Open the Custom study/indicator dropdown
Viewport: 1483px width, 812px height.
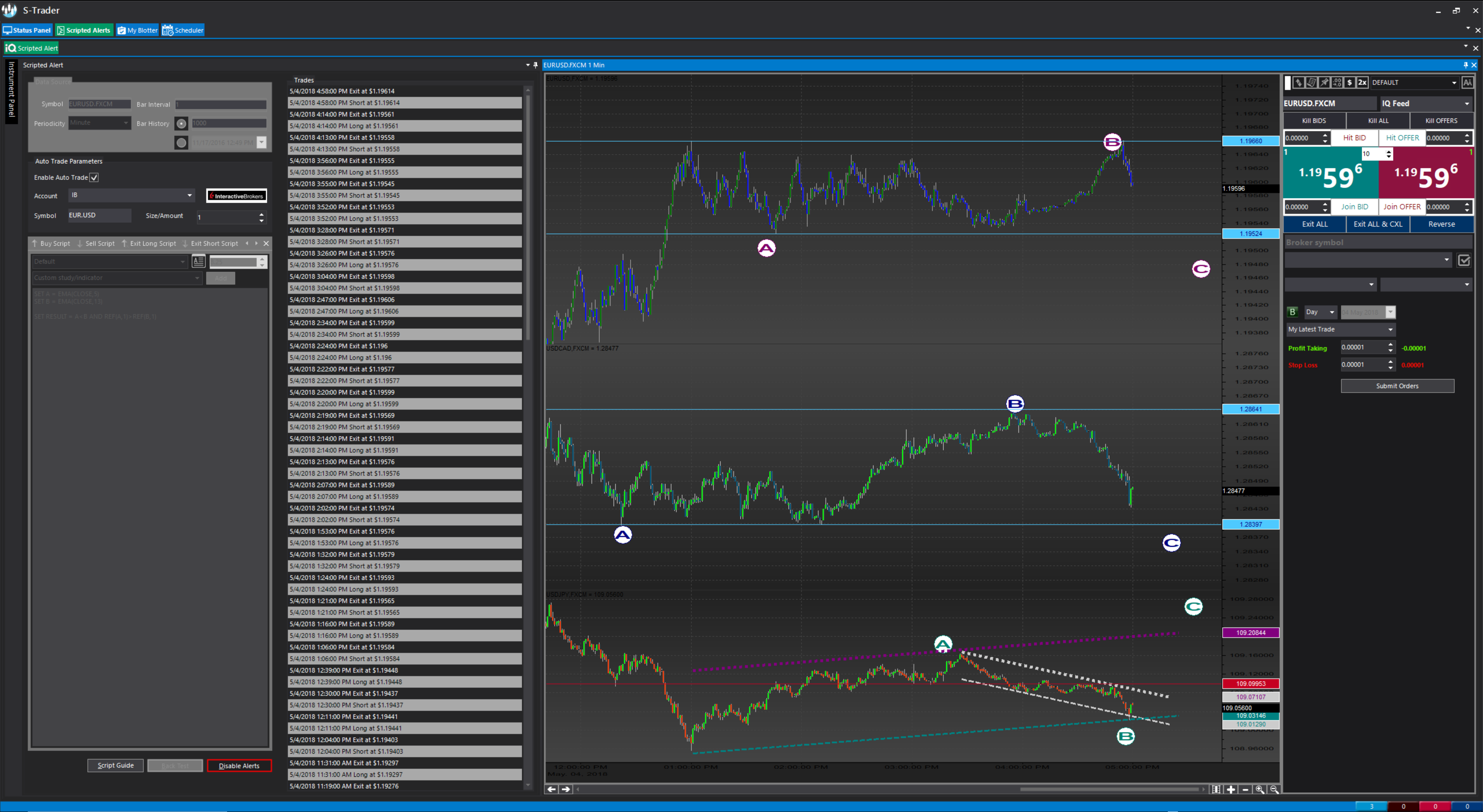point(117,278)
